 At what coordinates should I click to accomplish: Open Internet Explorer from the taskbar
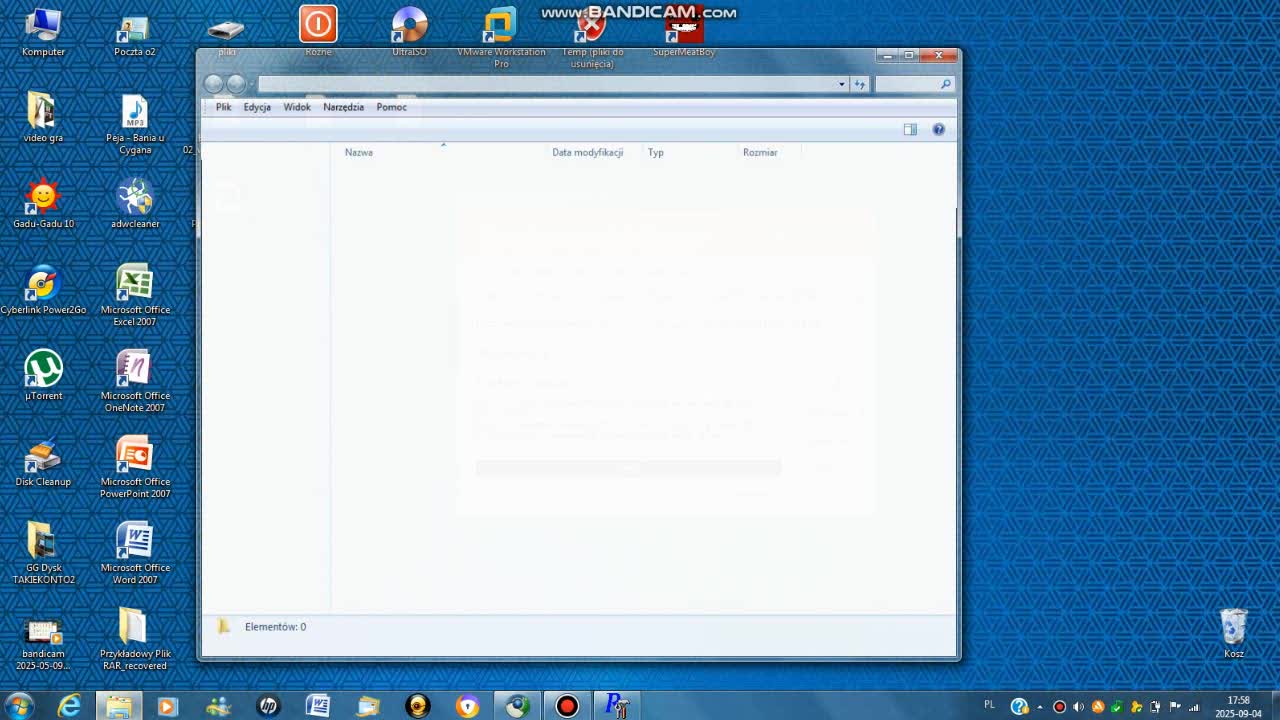coord(69,706)
